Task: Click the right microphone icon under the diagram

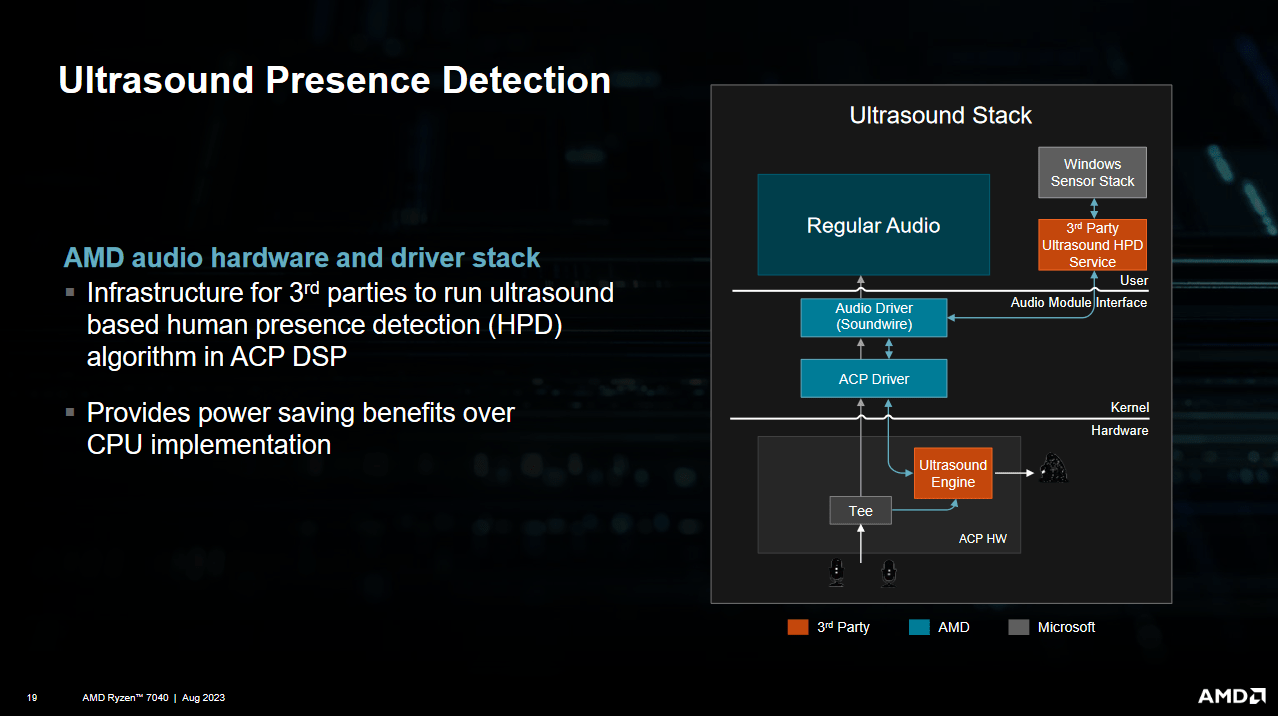Action: [x=888, y=572]
